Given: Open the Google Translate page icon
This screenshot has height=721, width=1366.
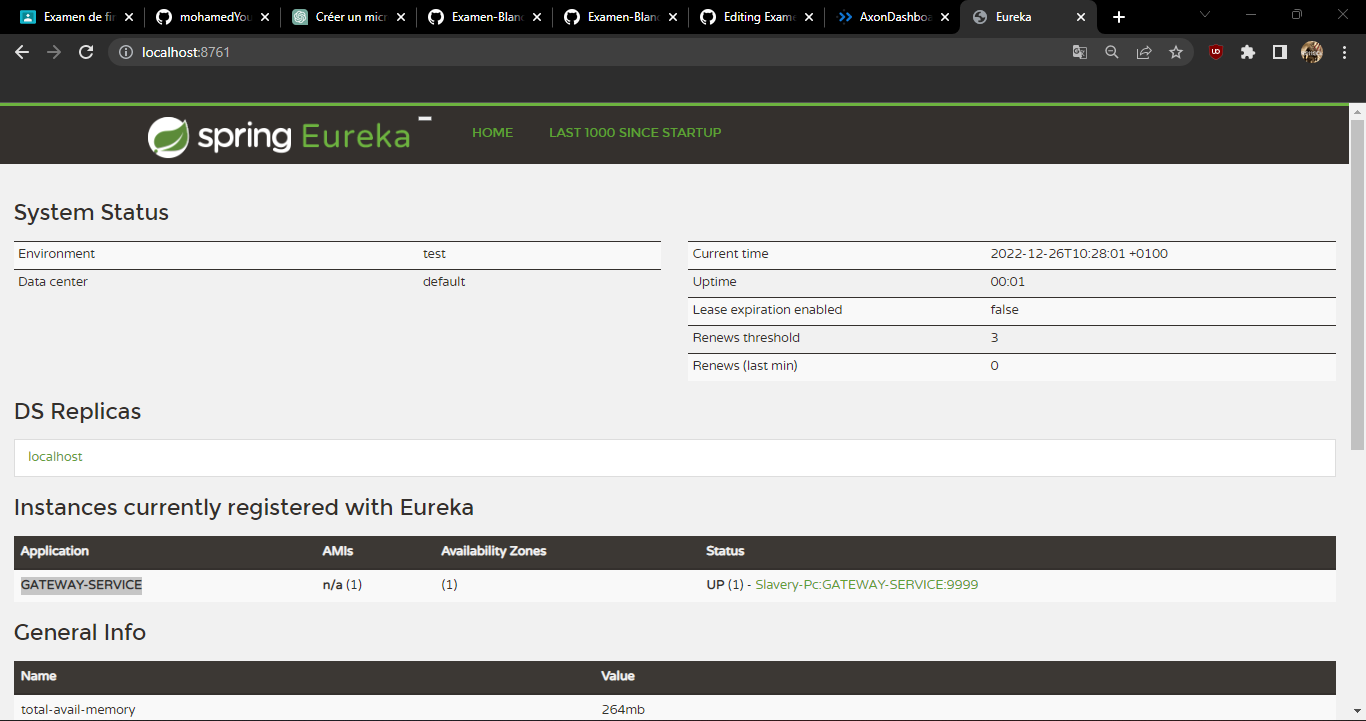Looking at the screenshot, I should [x=1079, y=51].
